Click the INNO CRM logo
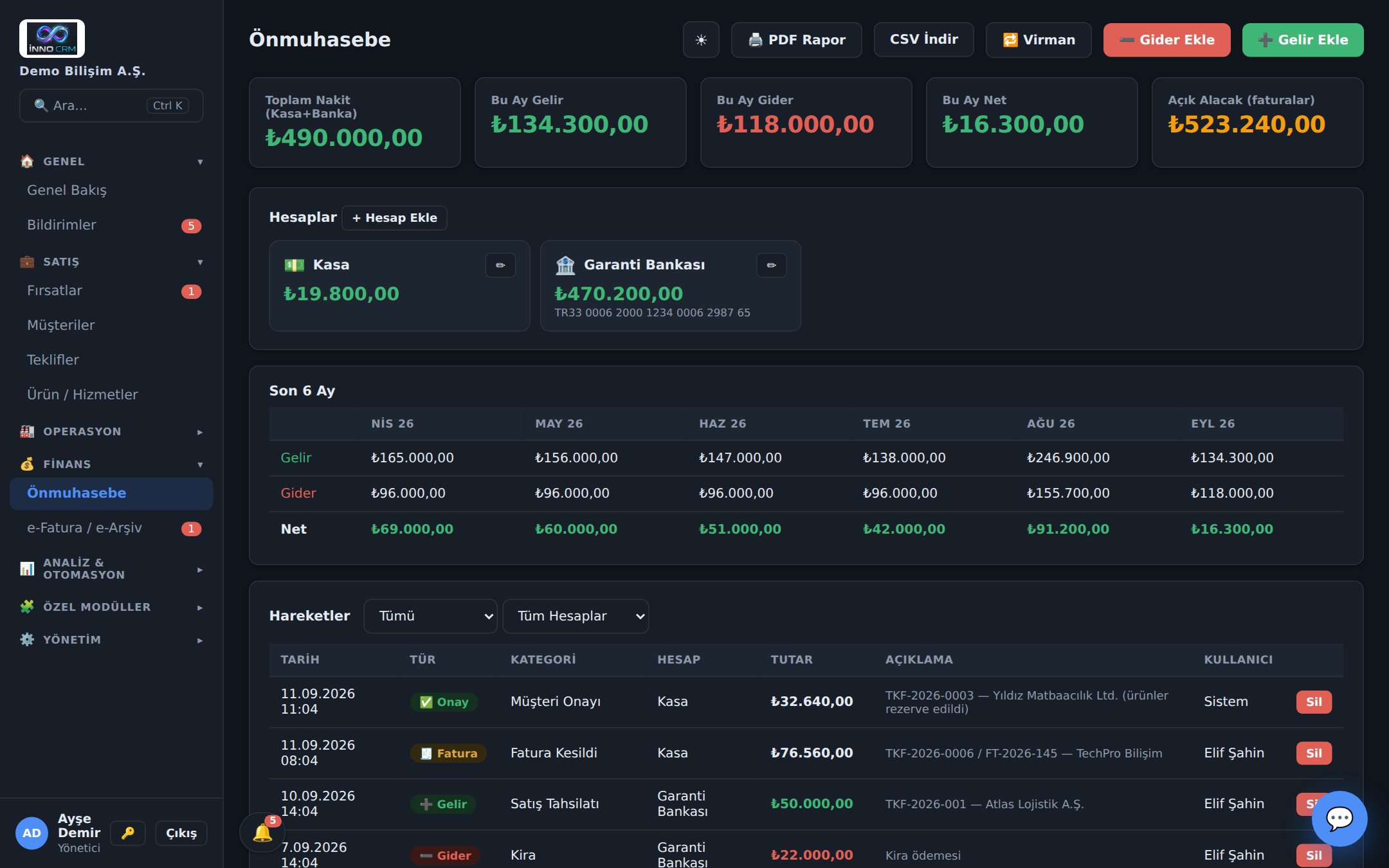Image resolution: width=1389 pixels, height=868 pixels. 52,39
